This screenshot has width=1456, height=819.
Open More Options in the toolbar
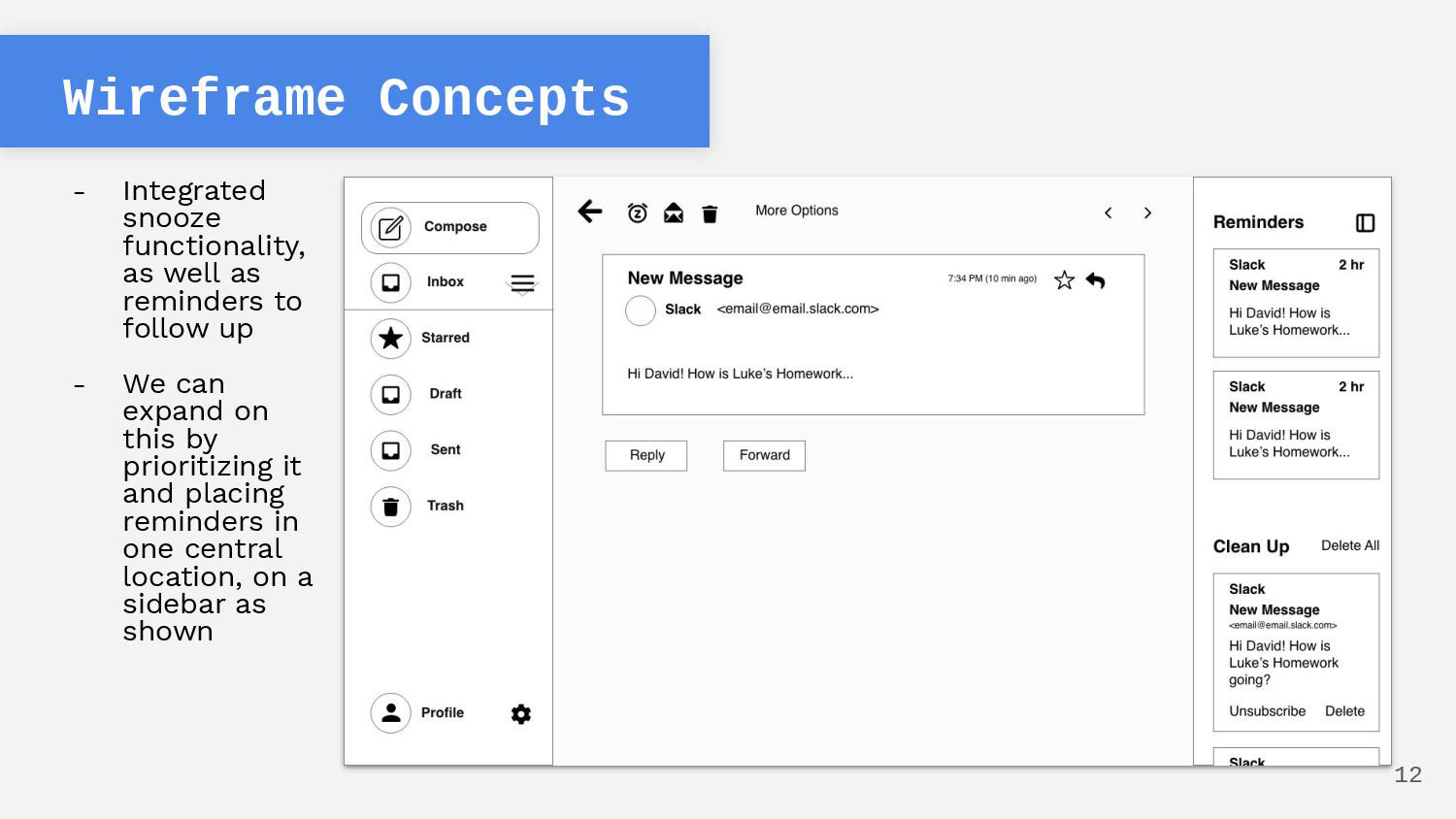click(797, 211)
